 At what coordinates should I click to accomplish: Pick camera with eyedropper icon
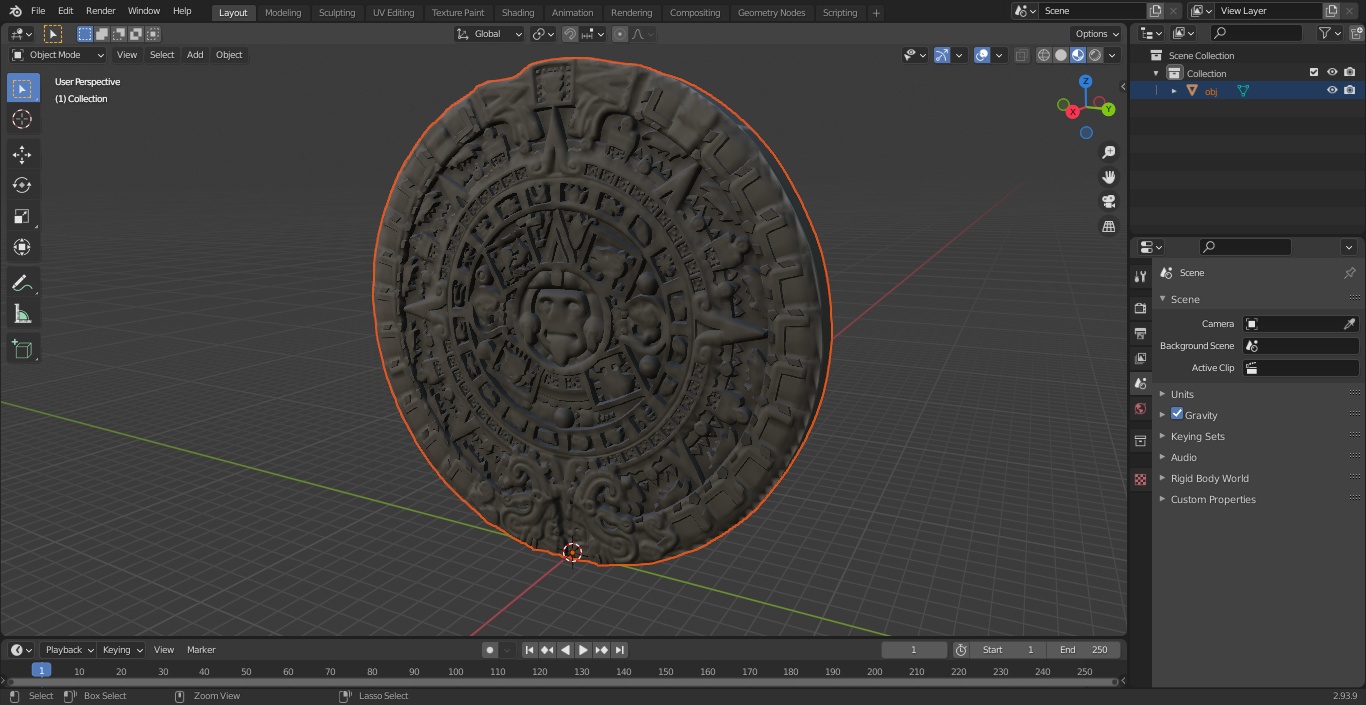click(x=1349, y=324)
